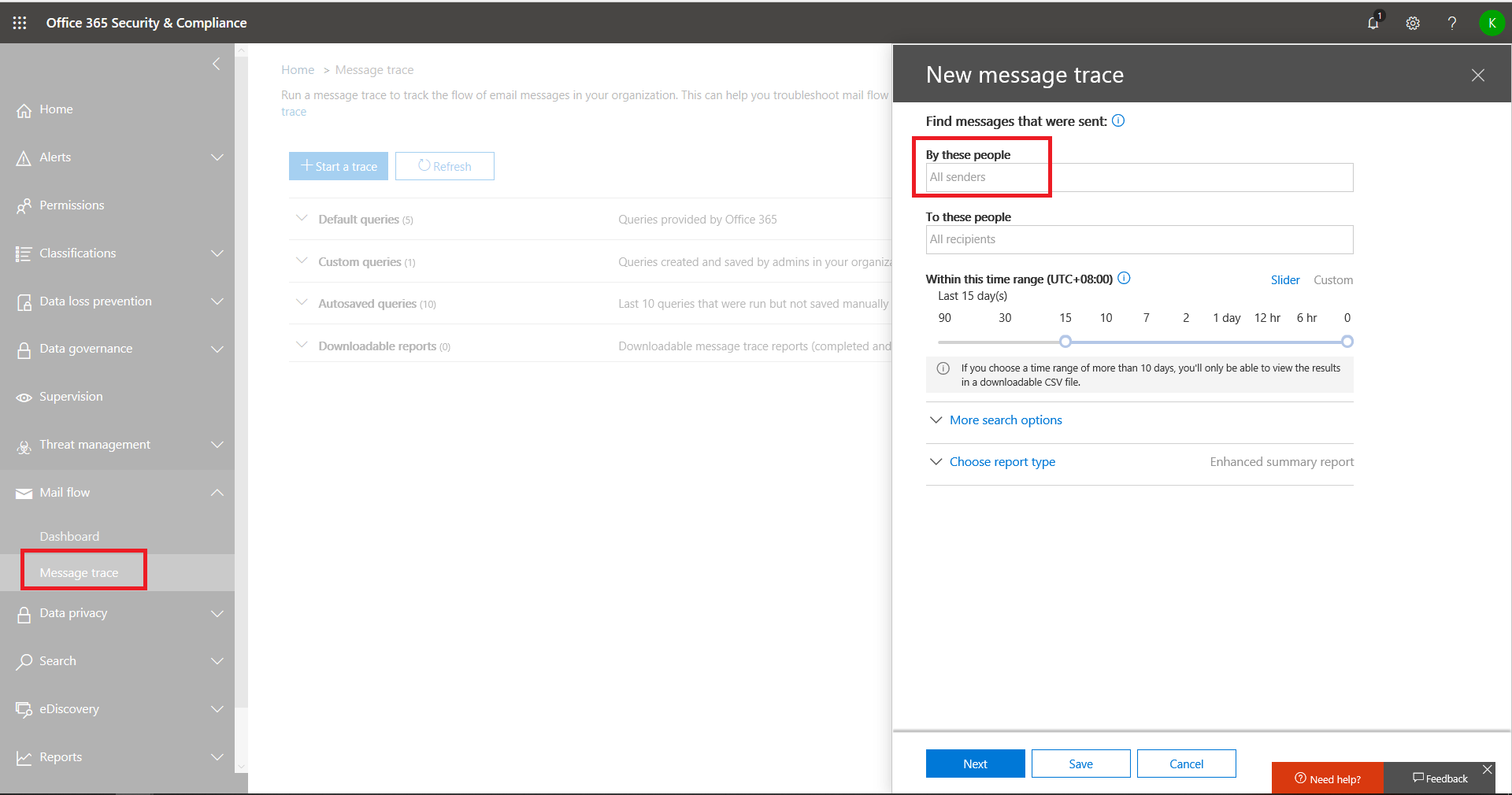The image size is (1512, 795).
Task: Open the notifications bell icon
Action: [x=1373, y=23]
